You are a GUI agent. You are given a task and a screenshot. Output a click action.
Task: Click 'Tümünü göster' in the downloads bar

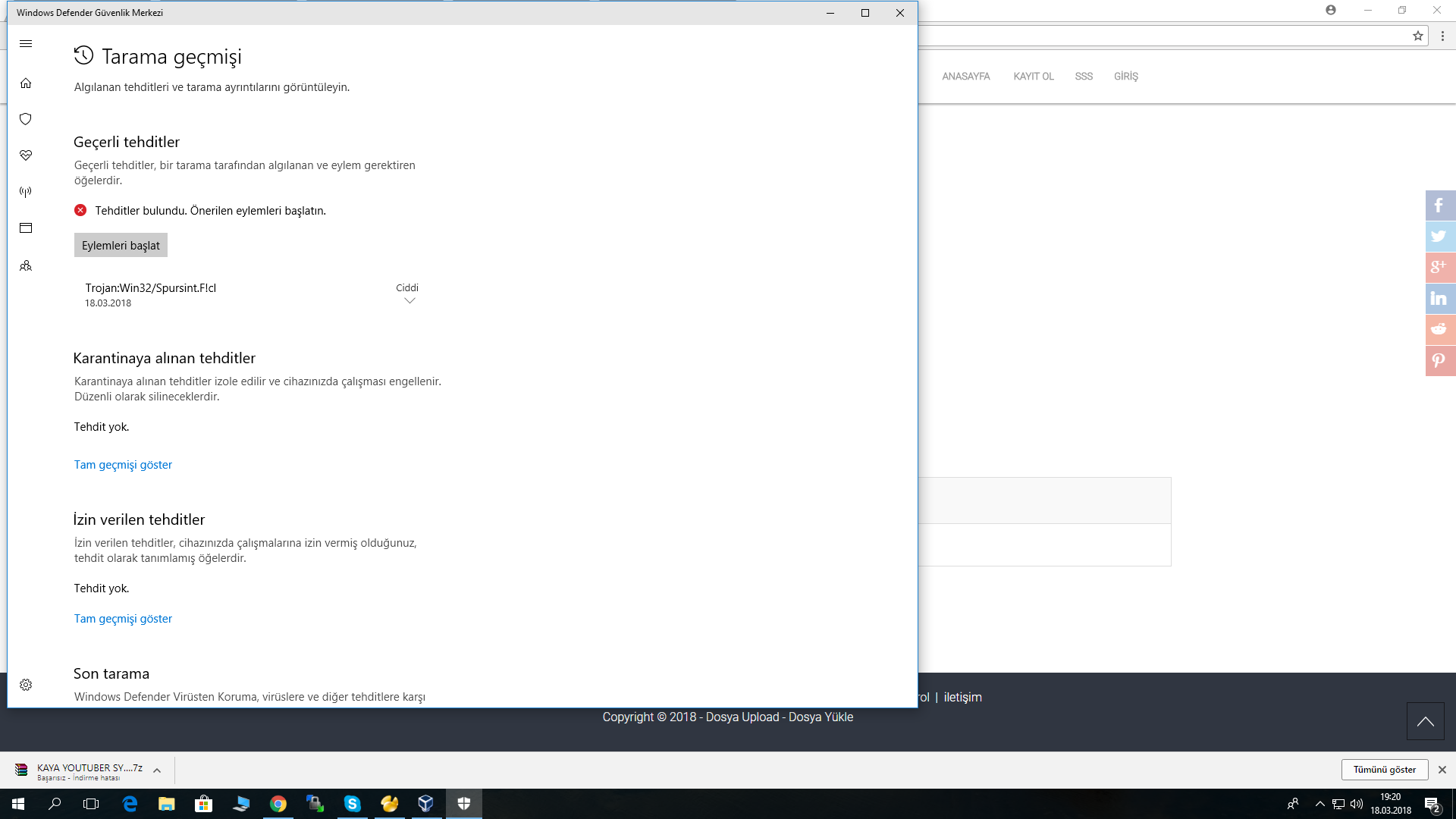point(1385,770)
